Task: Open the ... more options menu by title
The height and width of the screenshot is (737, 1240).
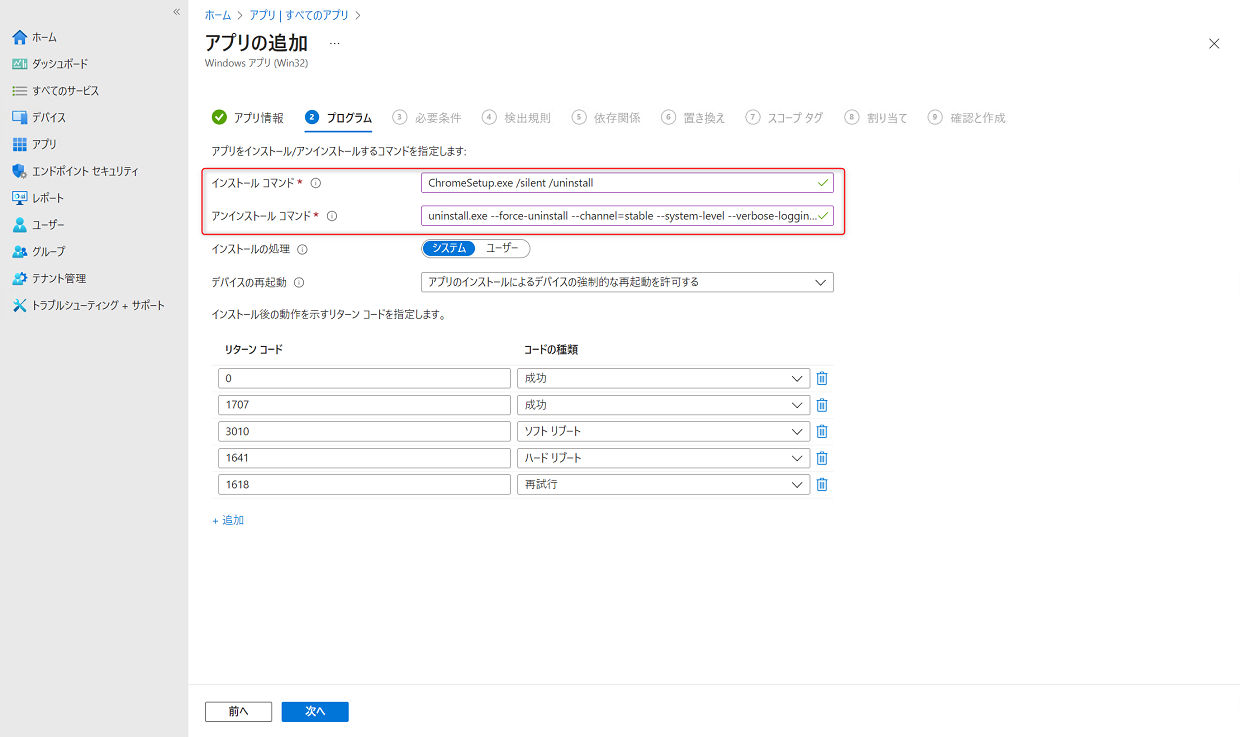Action: pyautogui.click(x=334, y=44)
